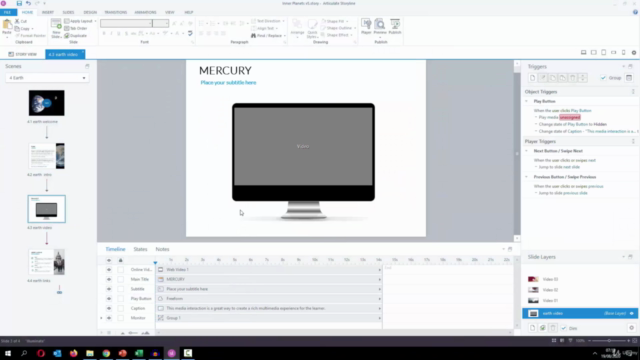This screenshot has height=360, width=640.
Task: Toggle Group checkbox in Triggers panel
Action: coord(603,78)
